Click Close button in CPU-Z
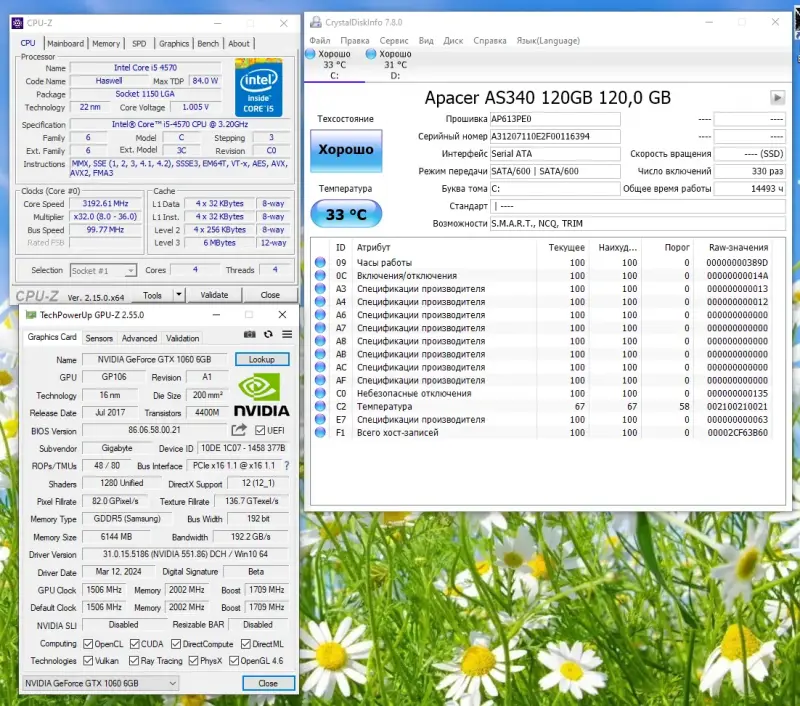 coord(270,294)
